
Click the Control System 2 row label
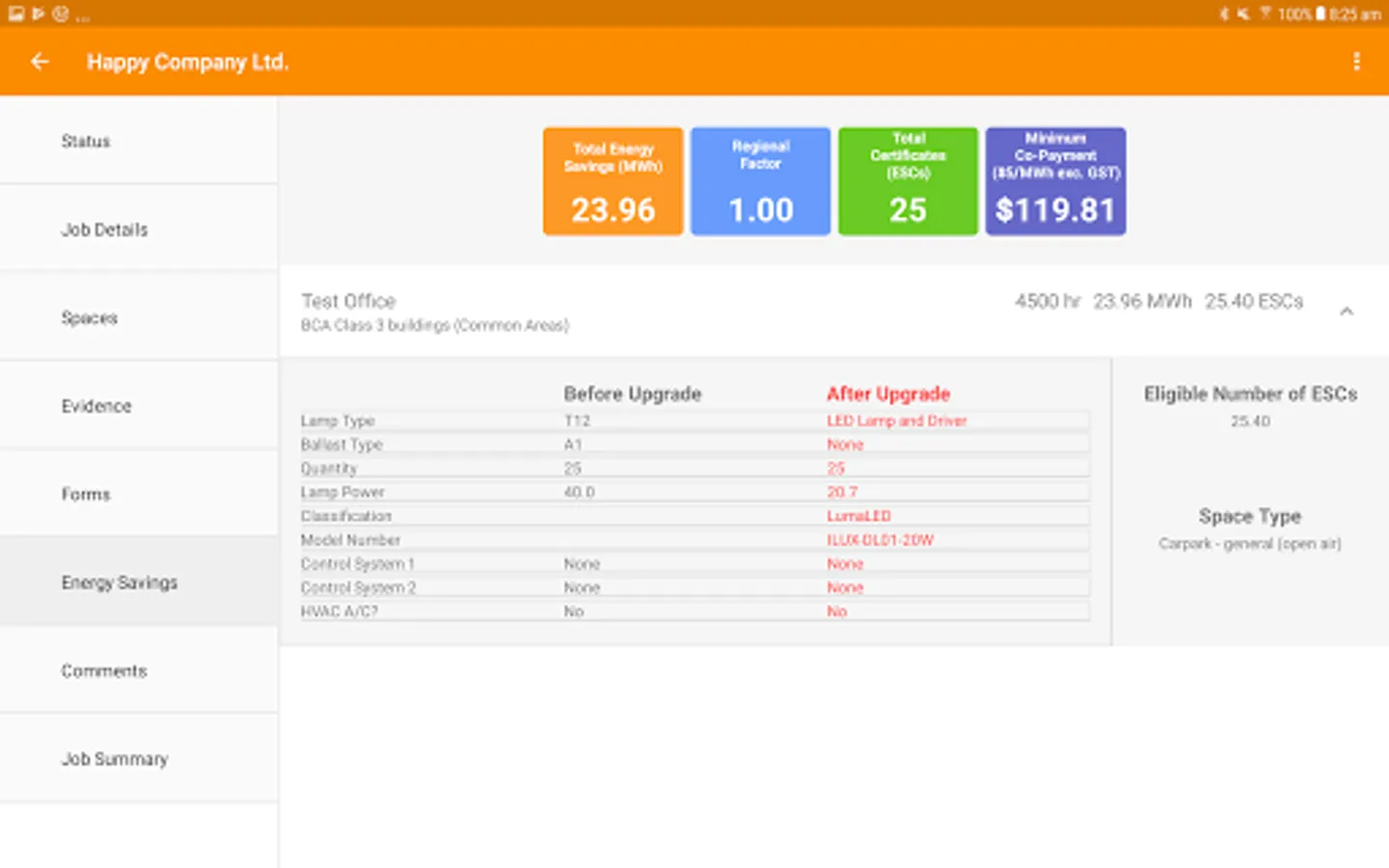358,587
